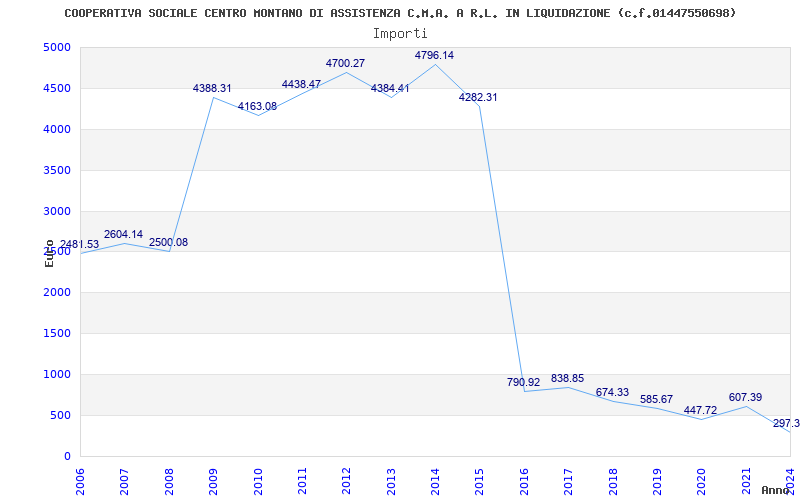Click the 2007 x-axis year label
The width and height of the screenshot is (800, 500).
tap(124, 481)
